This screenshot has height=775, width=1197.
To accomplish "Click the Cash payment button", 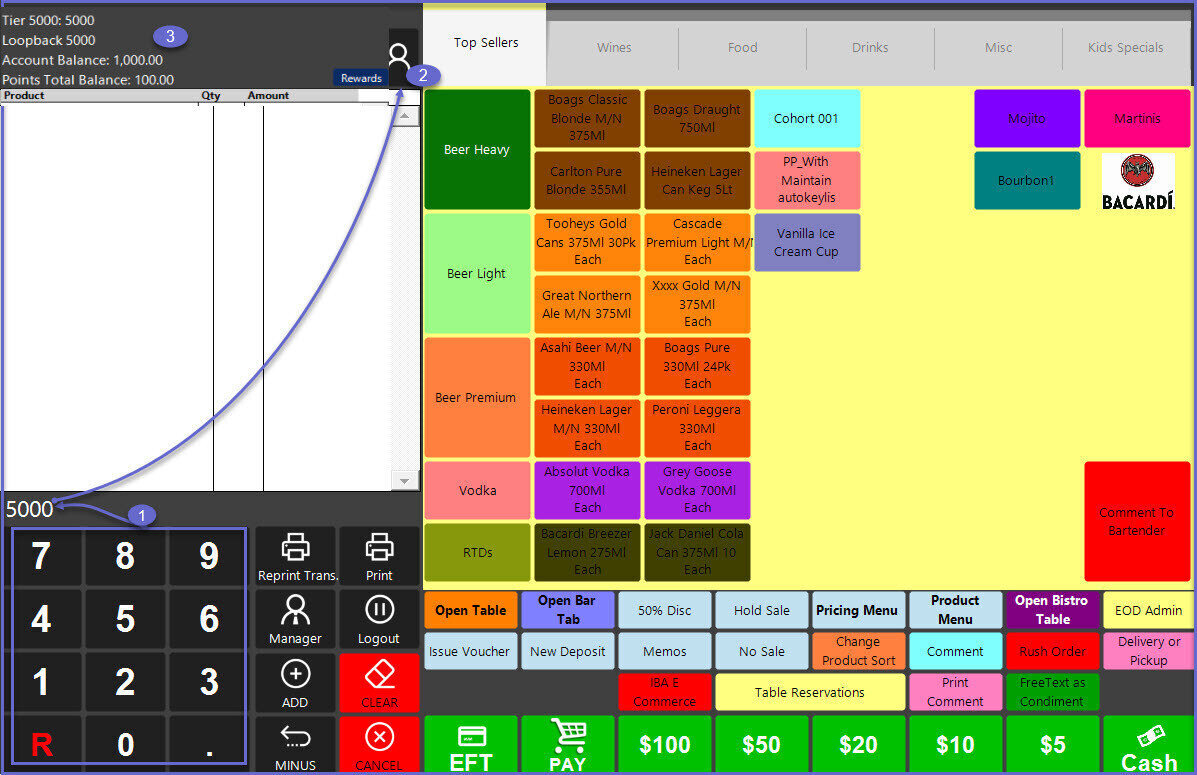I will (x=1148, y=744).
